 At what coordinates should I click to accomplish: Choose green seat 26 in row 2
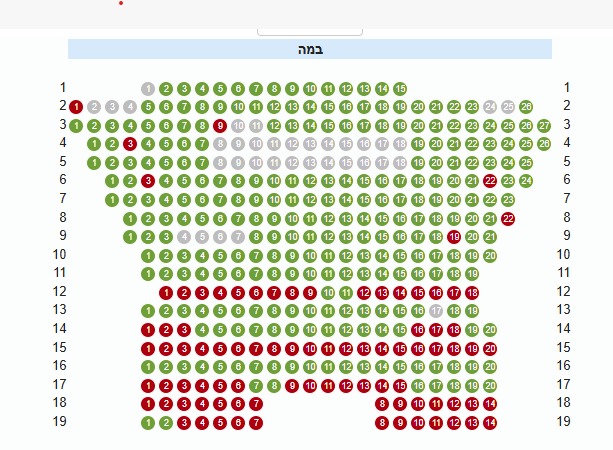click(526, 107)
